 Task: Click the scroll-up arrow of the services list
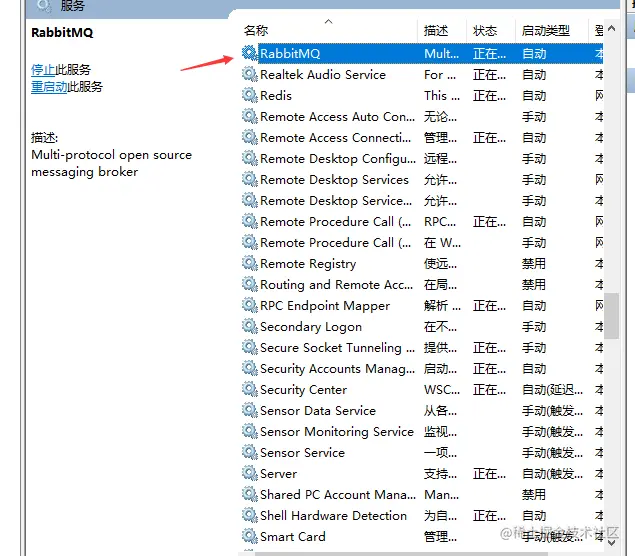(x=612, y=28)
